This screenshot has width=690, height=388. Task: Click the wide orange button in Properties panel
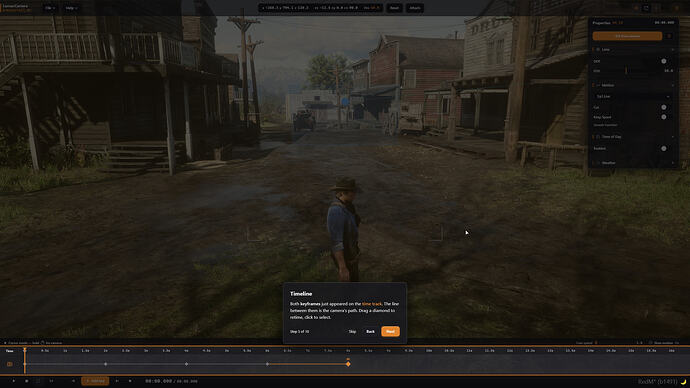(x=627, y=36)
